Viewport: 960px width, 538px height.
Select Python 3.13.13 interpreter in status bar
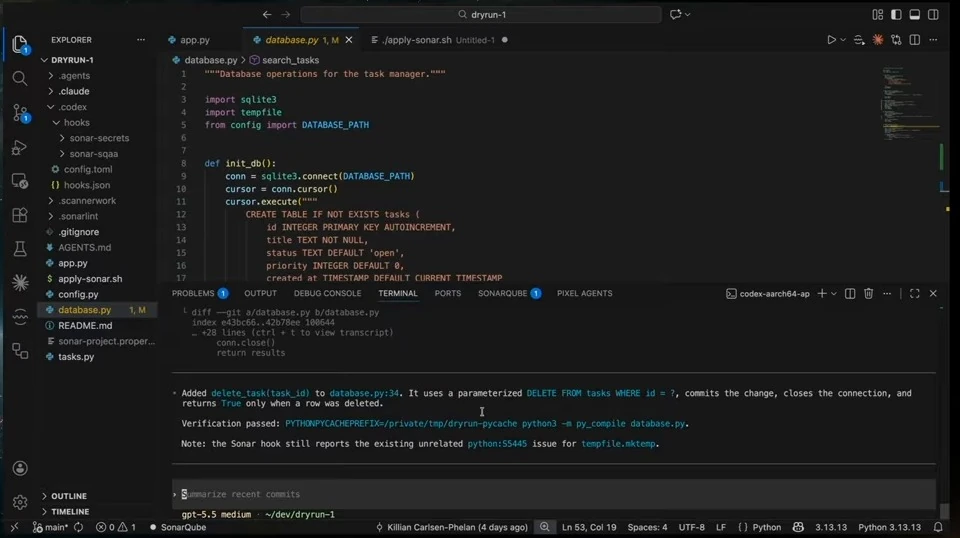pos(889,527)
